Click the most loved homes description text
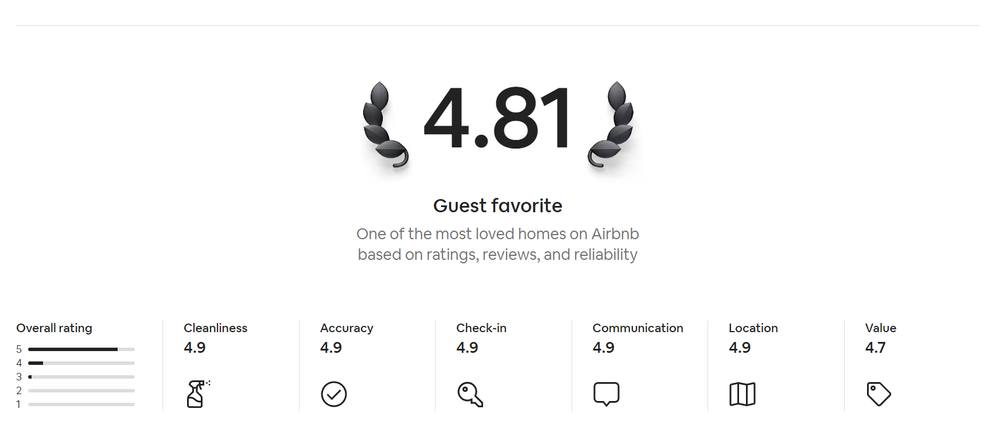Viewport: 999px width, 444px height. tap(497, 244)
